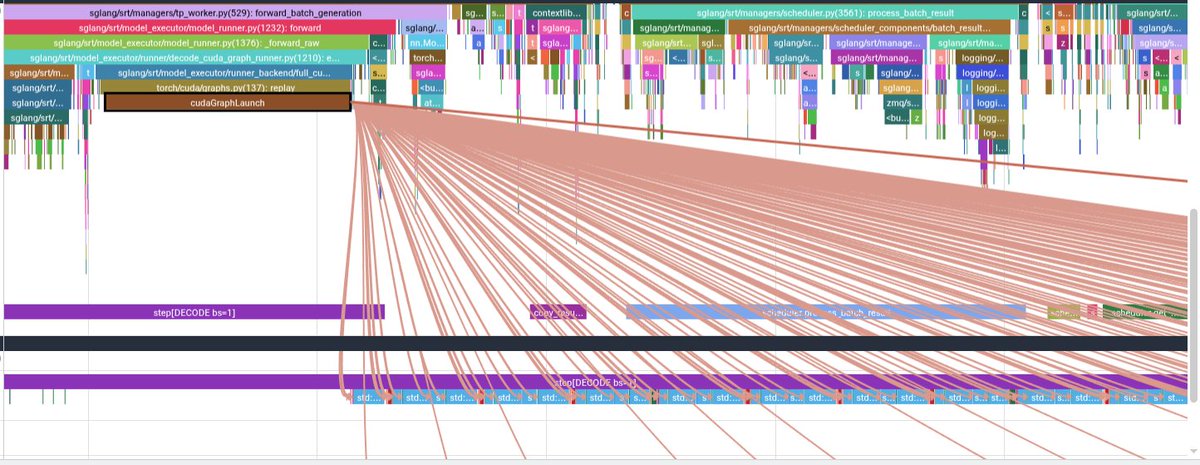Image resolution: width=1200 pixels, height=465 pixels.
Task: Select the scheduler.py(3561): process_batch_result slice
Action: point(825,13)
